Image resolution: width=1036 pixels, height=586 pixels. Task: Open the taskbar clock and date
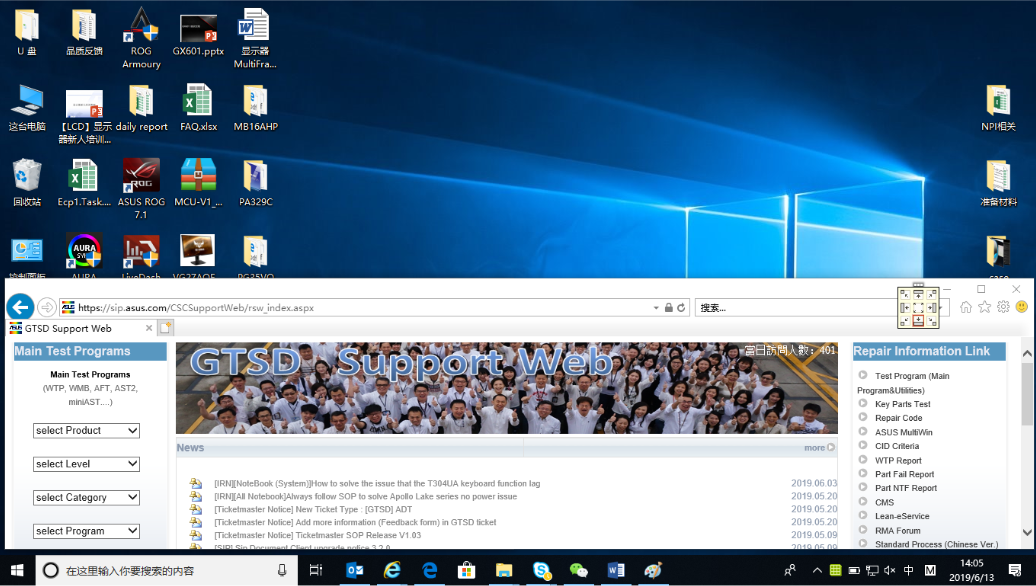tap(971, 570)
